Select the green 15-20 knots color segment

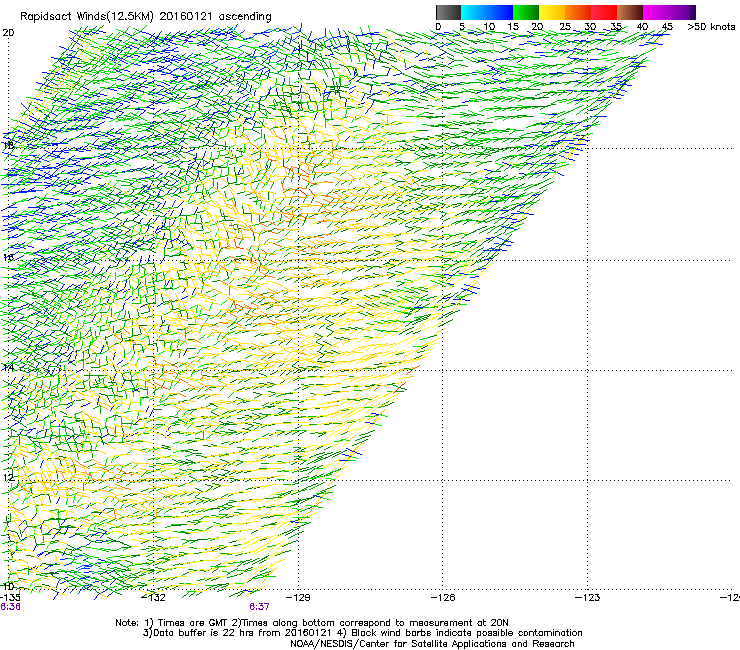click(x=526, y=12)
